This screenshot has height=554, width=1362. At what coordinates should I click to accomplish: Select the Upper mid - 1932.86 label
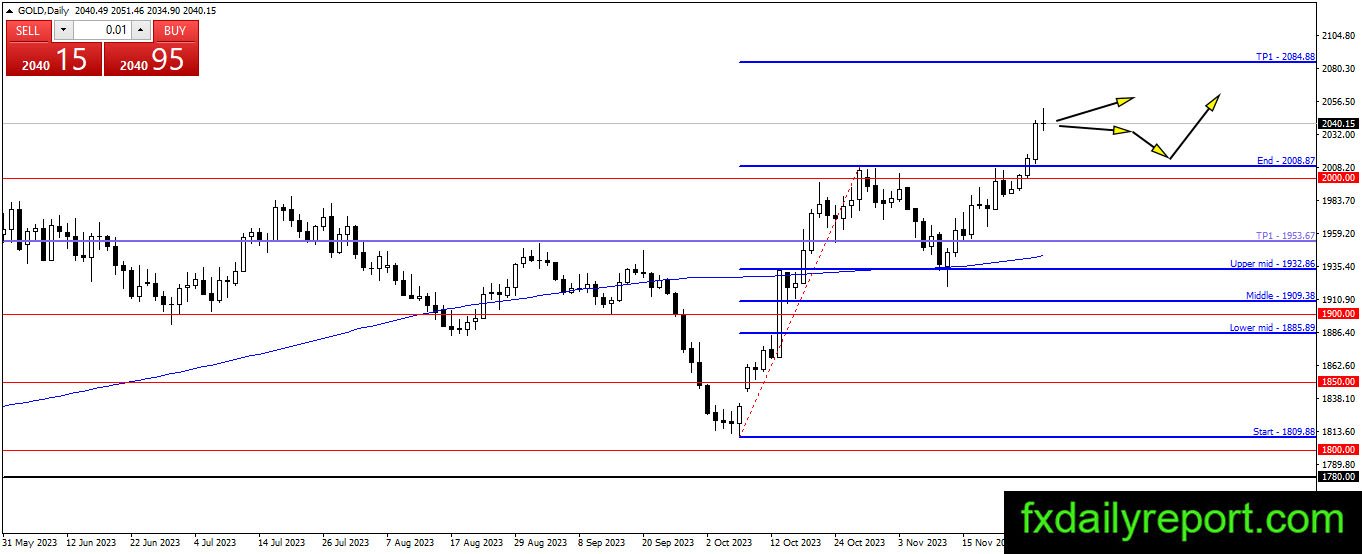click(x=1272, y=264)
